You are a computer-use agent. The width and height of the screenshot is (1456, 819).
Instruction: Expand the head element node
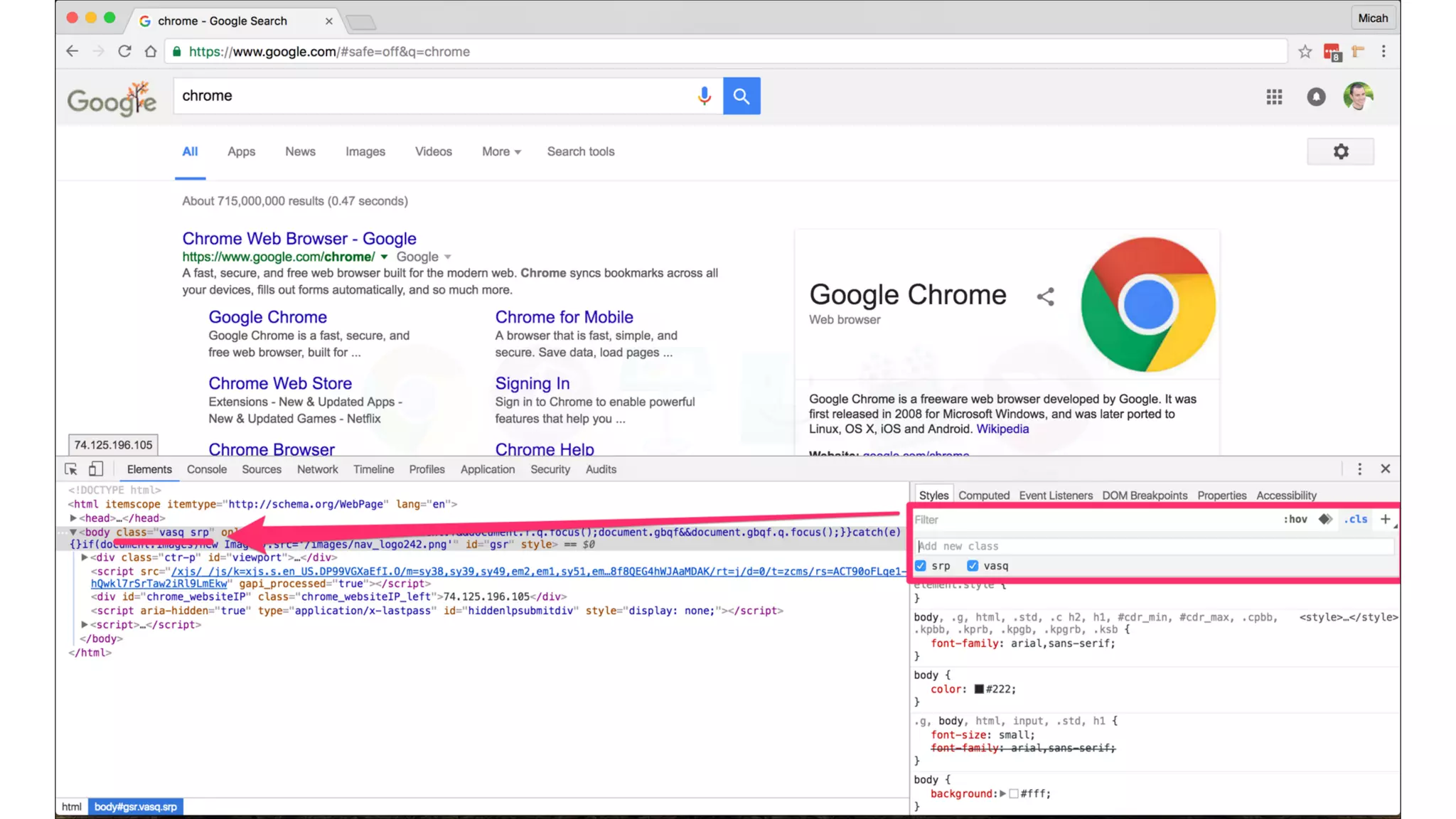73,518
